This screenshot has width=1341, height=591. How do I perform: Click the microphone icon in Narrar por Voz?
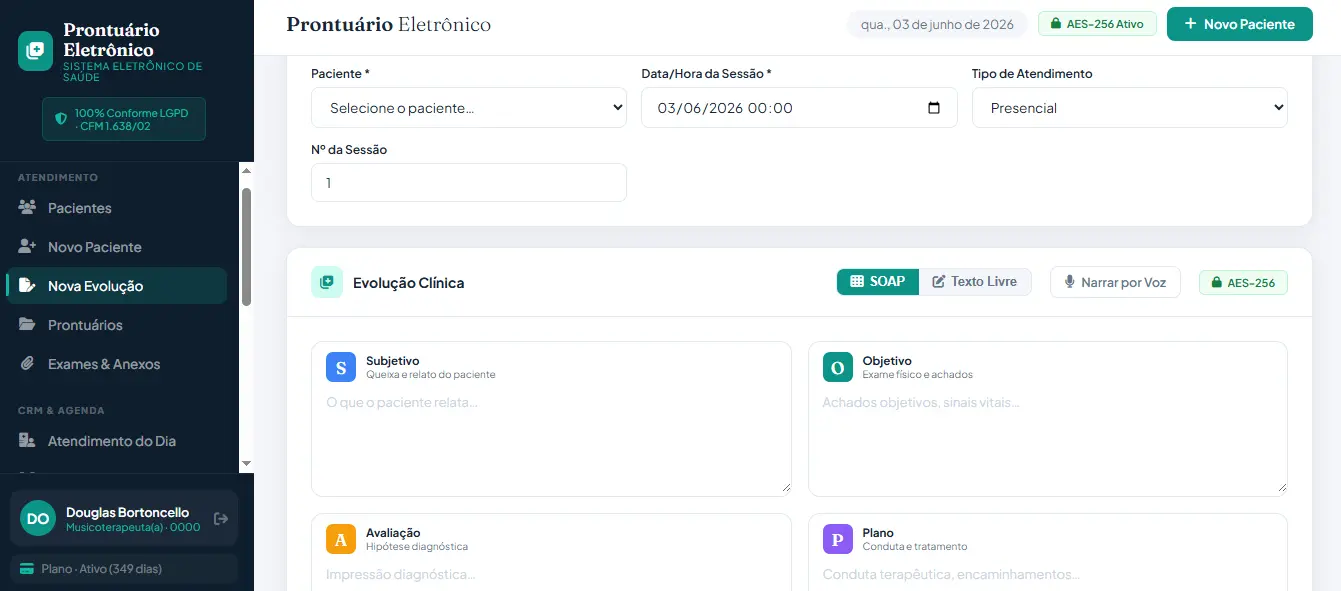pos(1070,283)
